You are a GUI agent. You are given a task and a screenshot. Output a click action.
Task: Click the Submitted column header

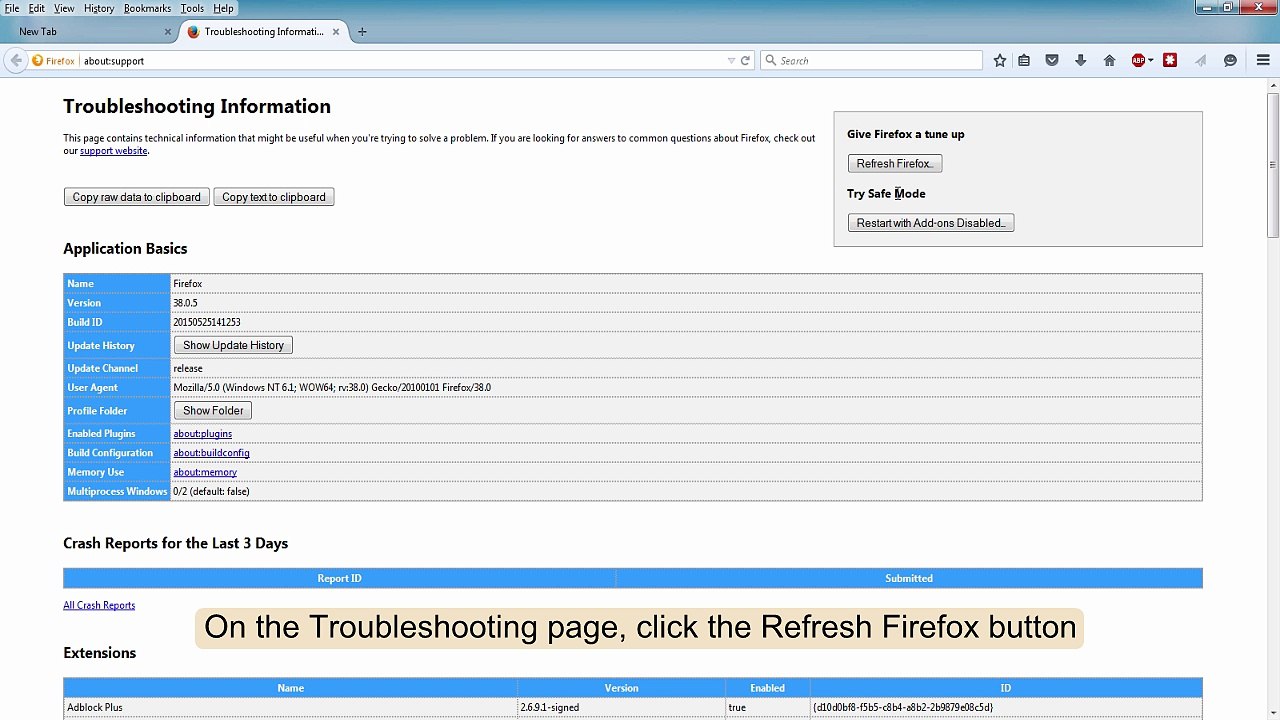pyautogui.click(x=909, y=578)
